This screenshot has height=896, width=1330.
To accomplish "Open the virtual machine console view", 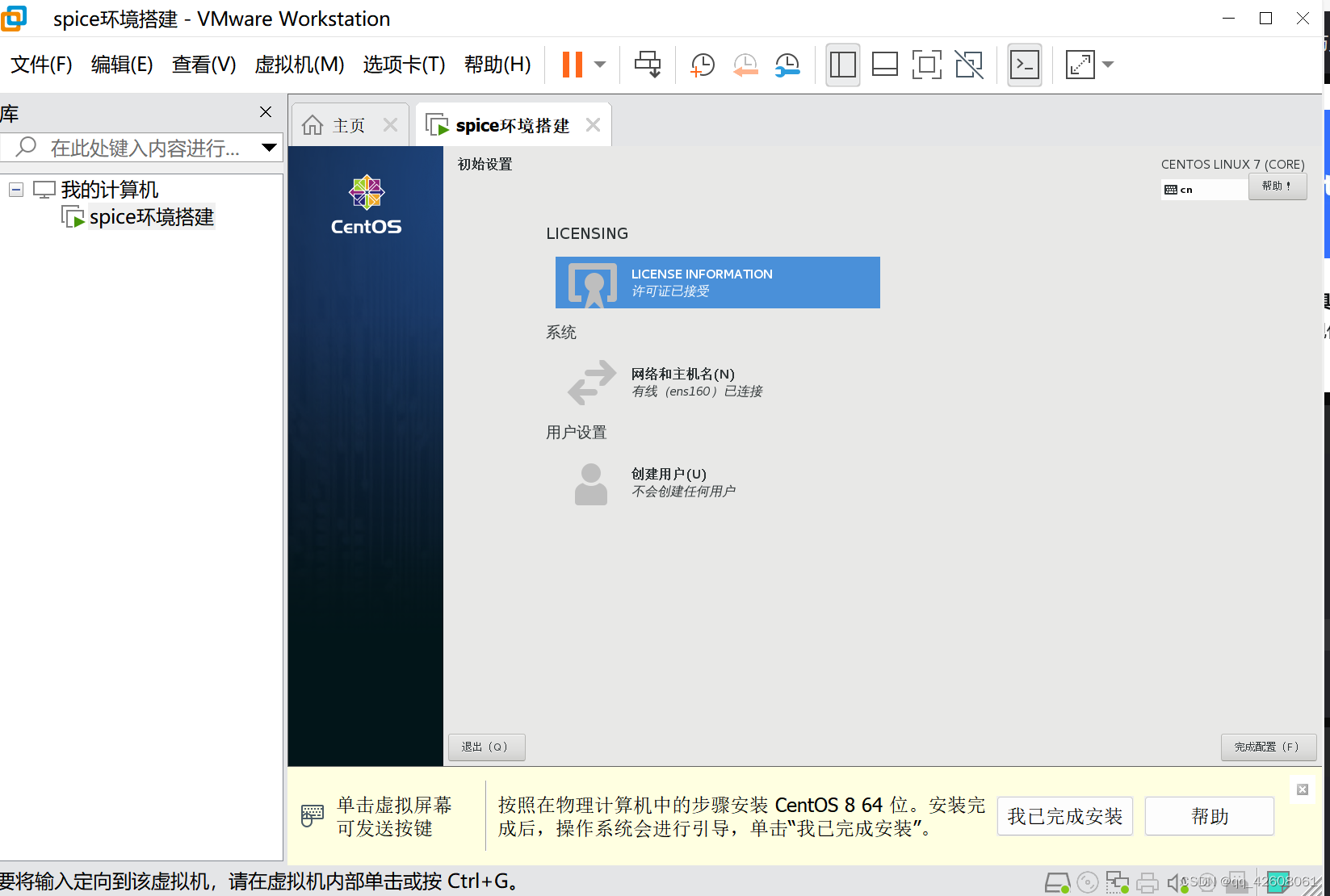I will click(x=1024, y=65).
